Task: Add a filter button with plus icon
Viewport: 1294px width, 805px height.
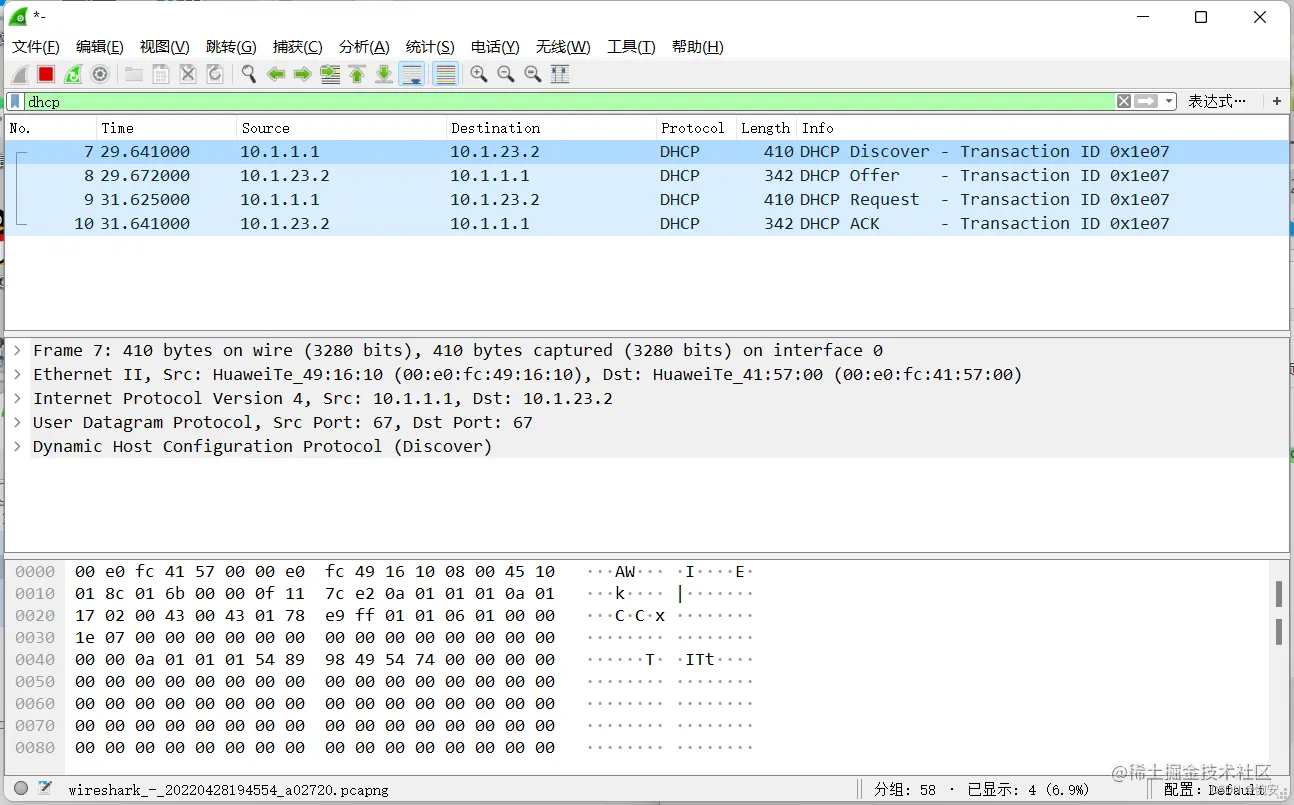Action: tap(1276, 101)
